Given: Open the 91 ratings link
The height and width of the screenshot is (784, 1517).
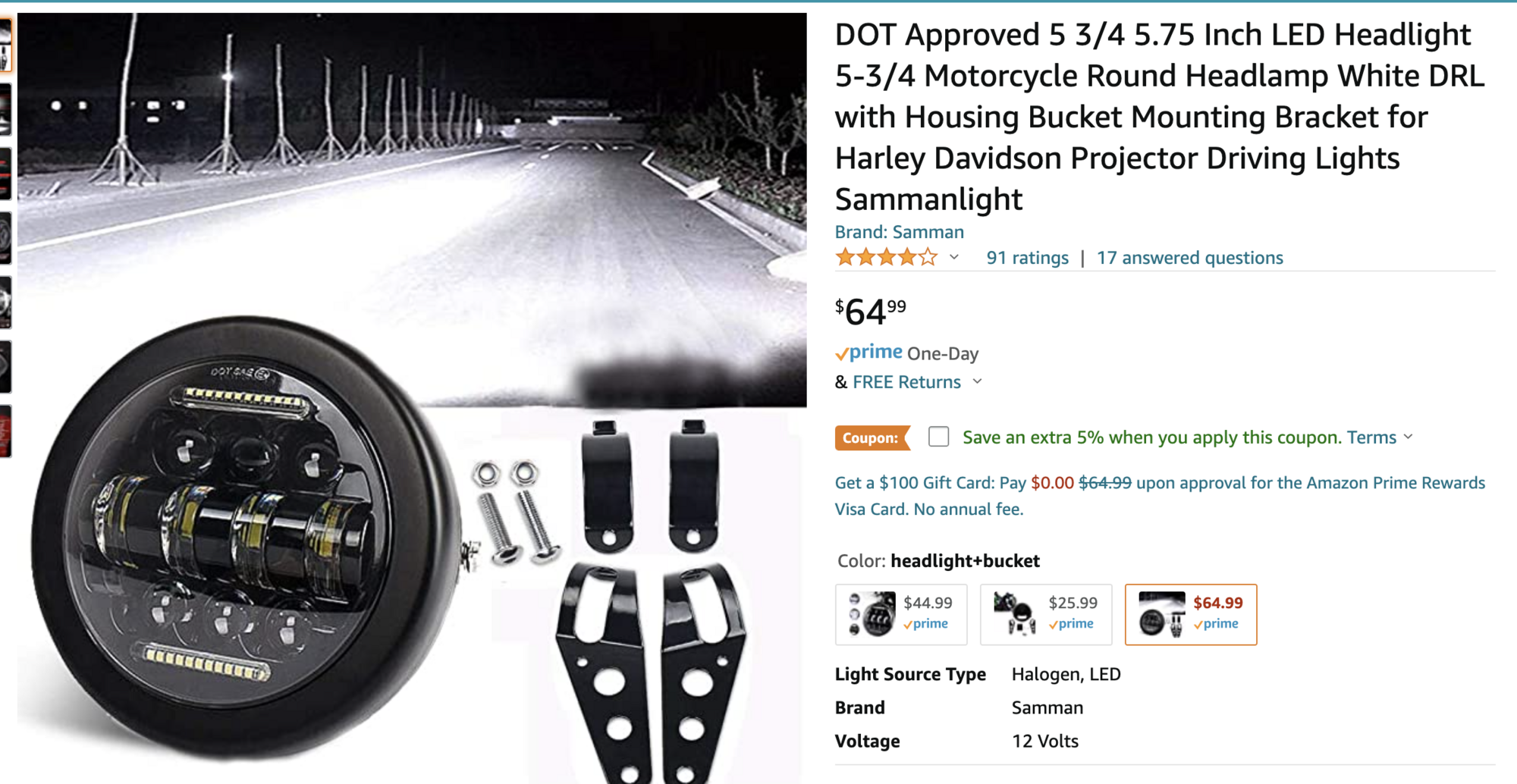Looking at the screenshot, I should coord(1027,258).
